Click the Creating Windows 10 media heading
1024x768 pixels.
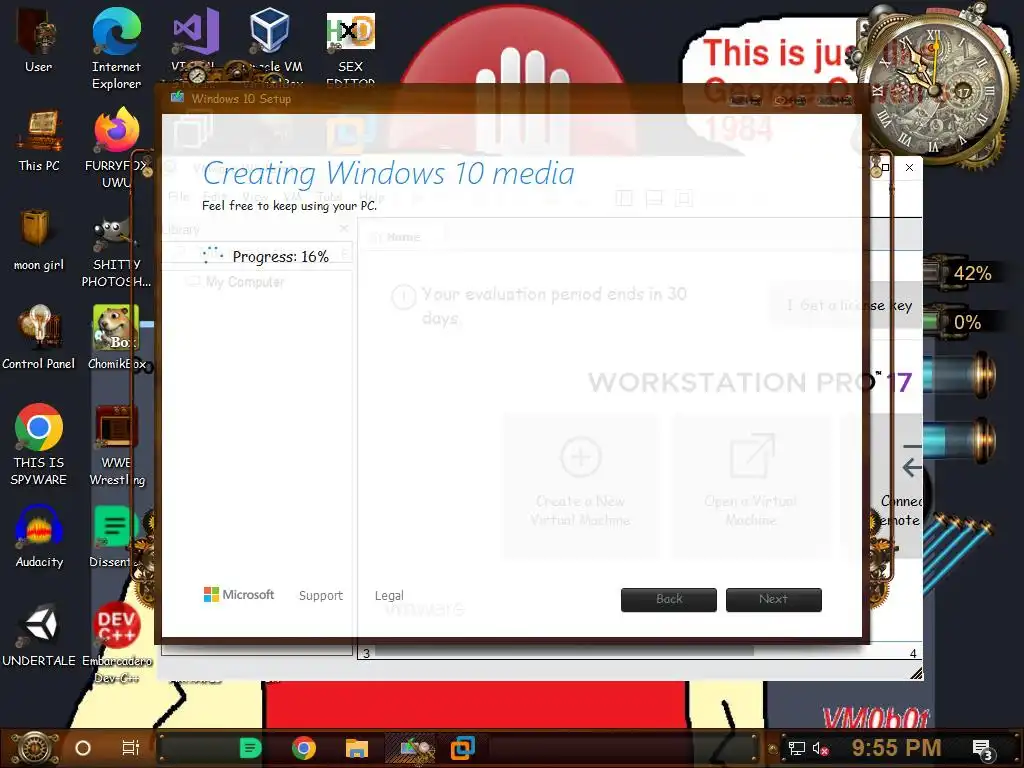click(x=389, y=174)
